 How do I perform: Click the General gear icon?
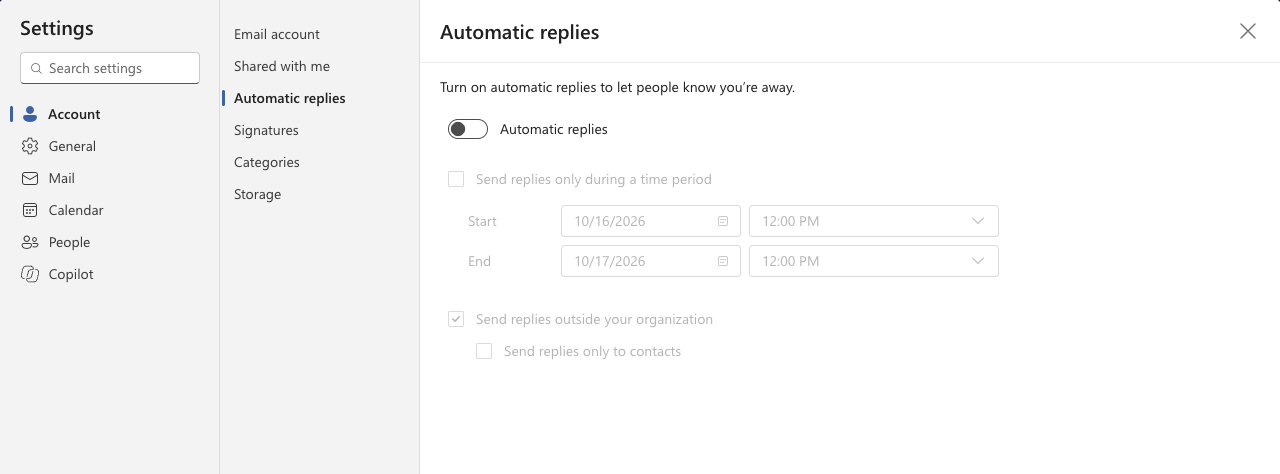pos(30,146)
